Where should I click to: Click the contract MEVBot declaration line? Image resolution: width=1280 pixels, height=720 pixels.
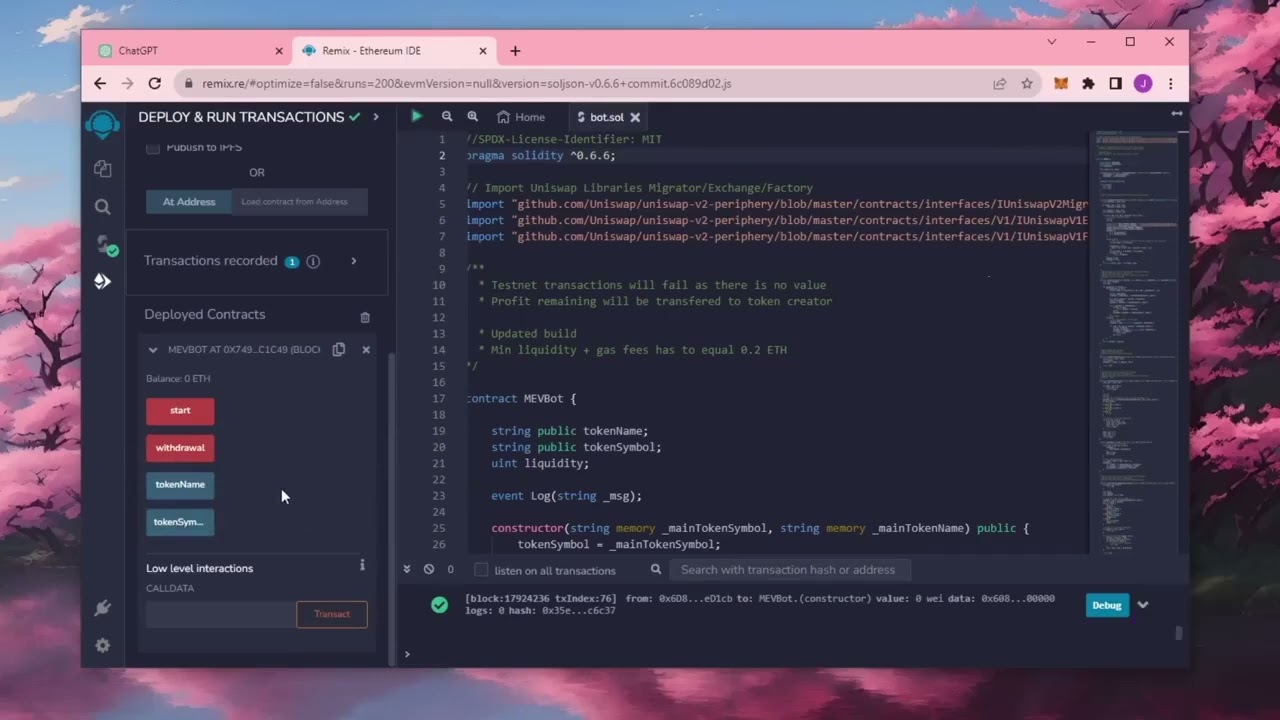click(521, 399)
